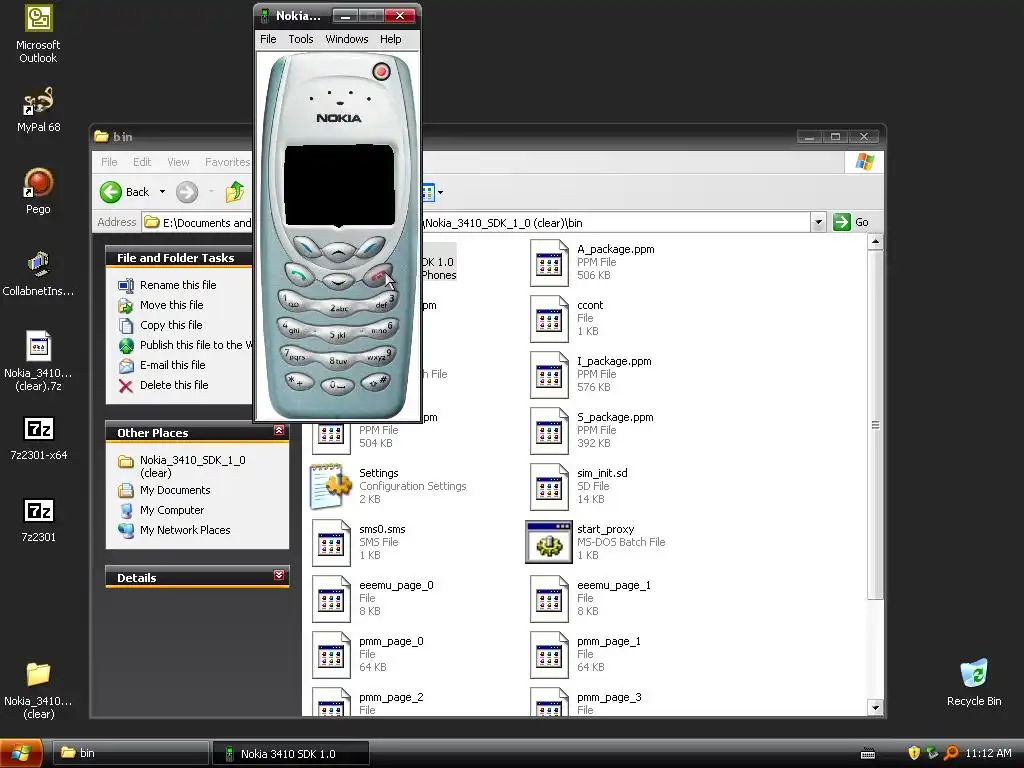The width and height of the screenshot is (1024, 768).
Task: Click Copy this file task link
Action: point(171,325)
